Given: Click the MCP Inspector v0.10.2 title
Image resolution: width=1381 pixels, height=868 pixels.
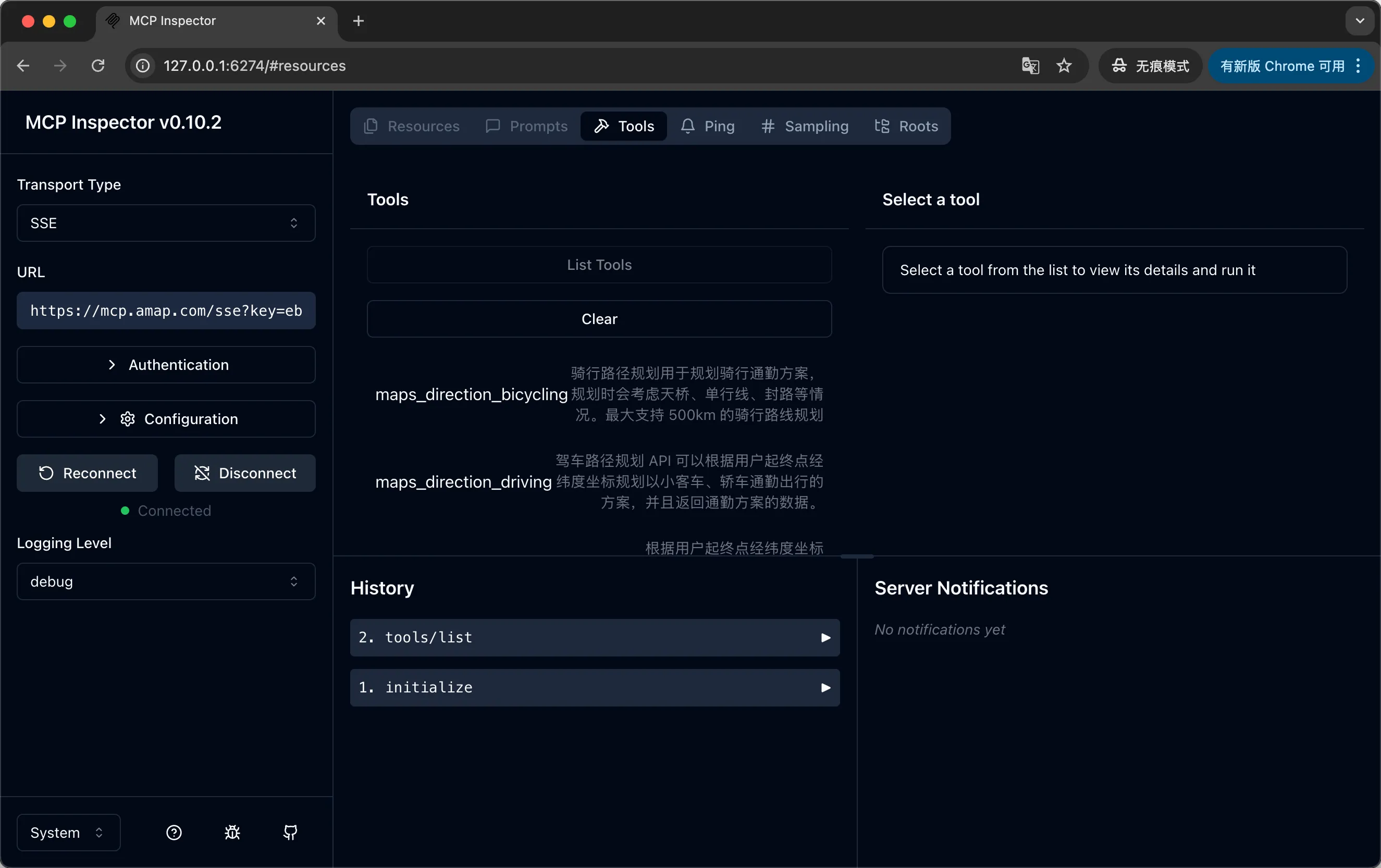Looking at the screenshot, I should [x=124, y=122].
